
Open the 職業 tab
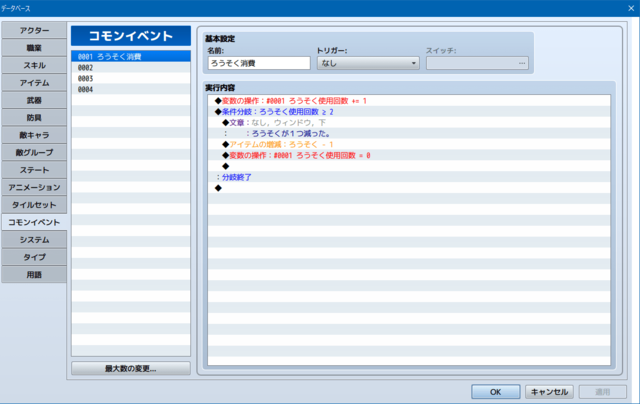(34, 48)
